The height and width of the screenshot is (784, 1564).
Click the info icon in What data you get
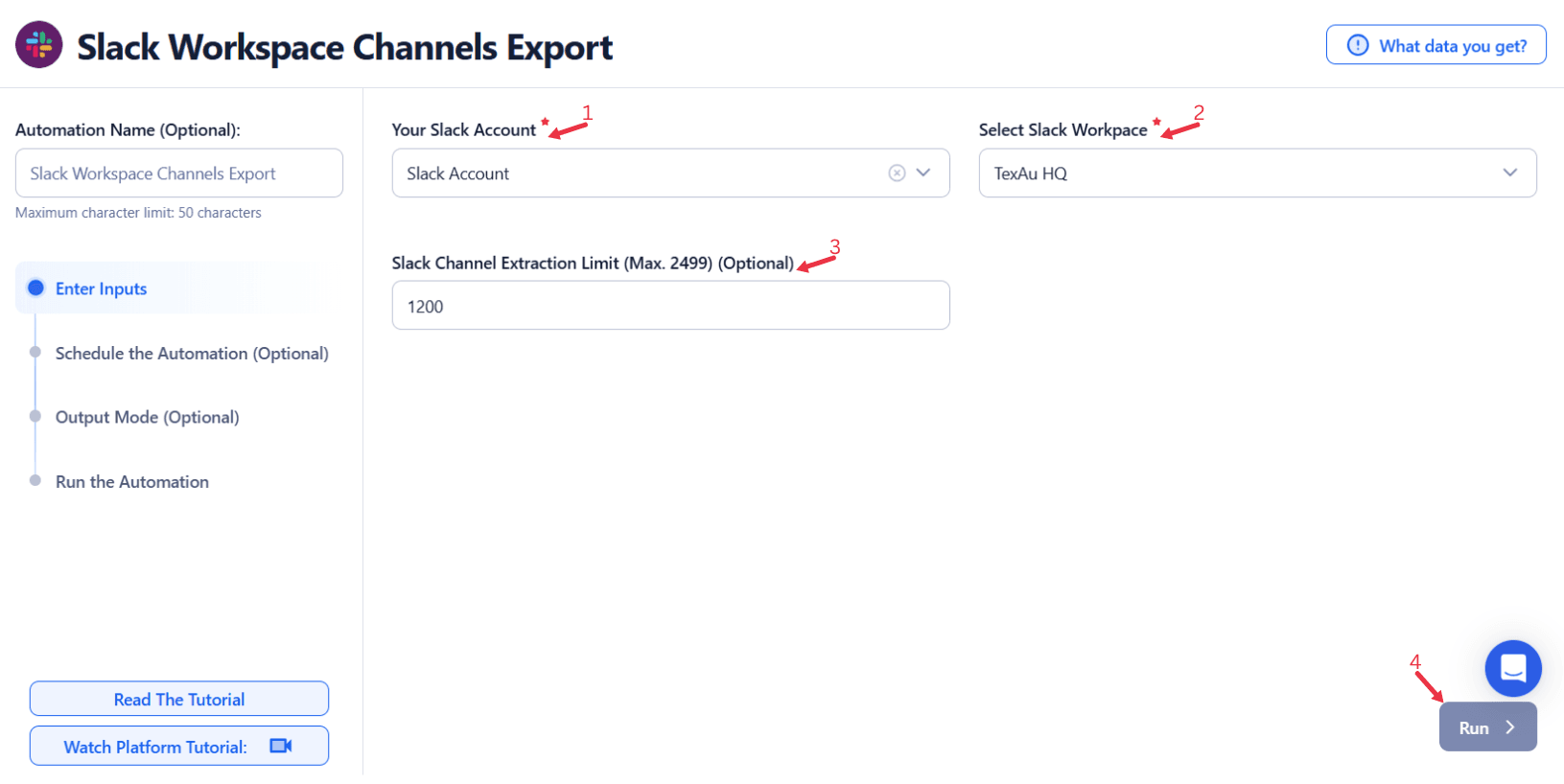click(1358, 45)
